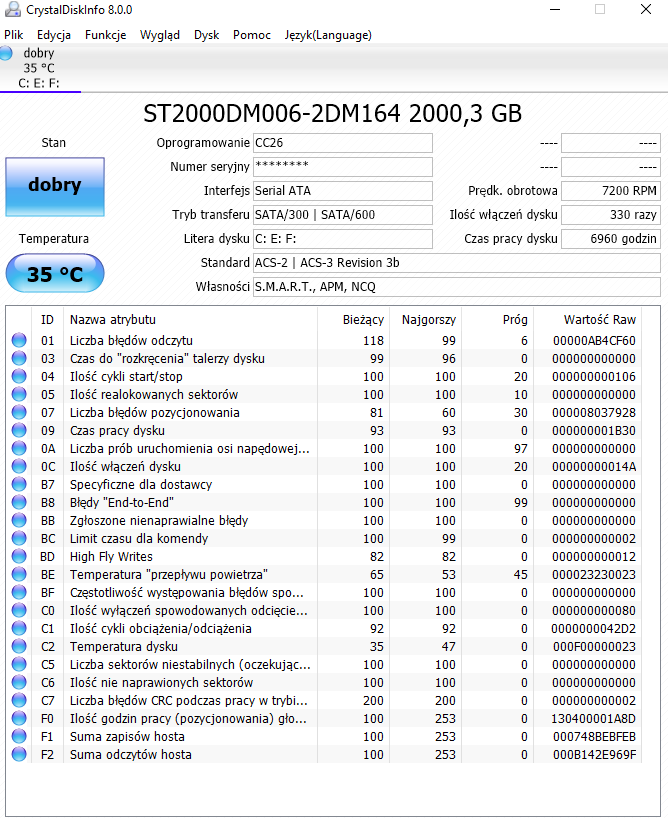
Task: Click the 35 °C temperature button
Action: coord(55,273)
